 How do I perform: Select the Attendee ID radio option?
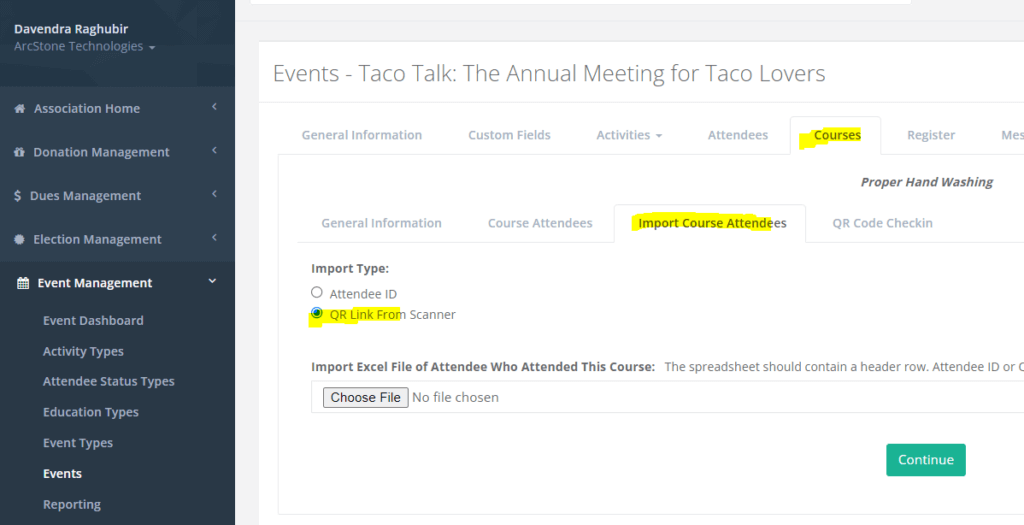pyautogui.click(x=317, y=293)
